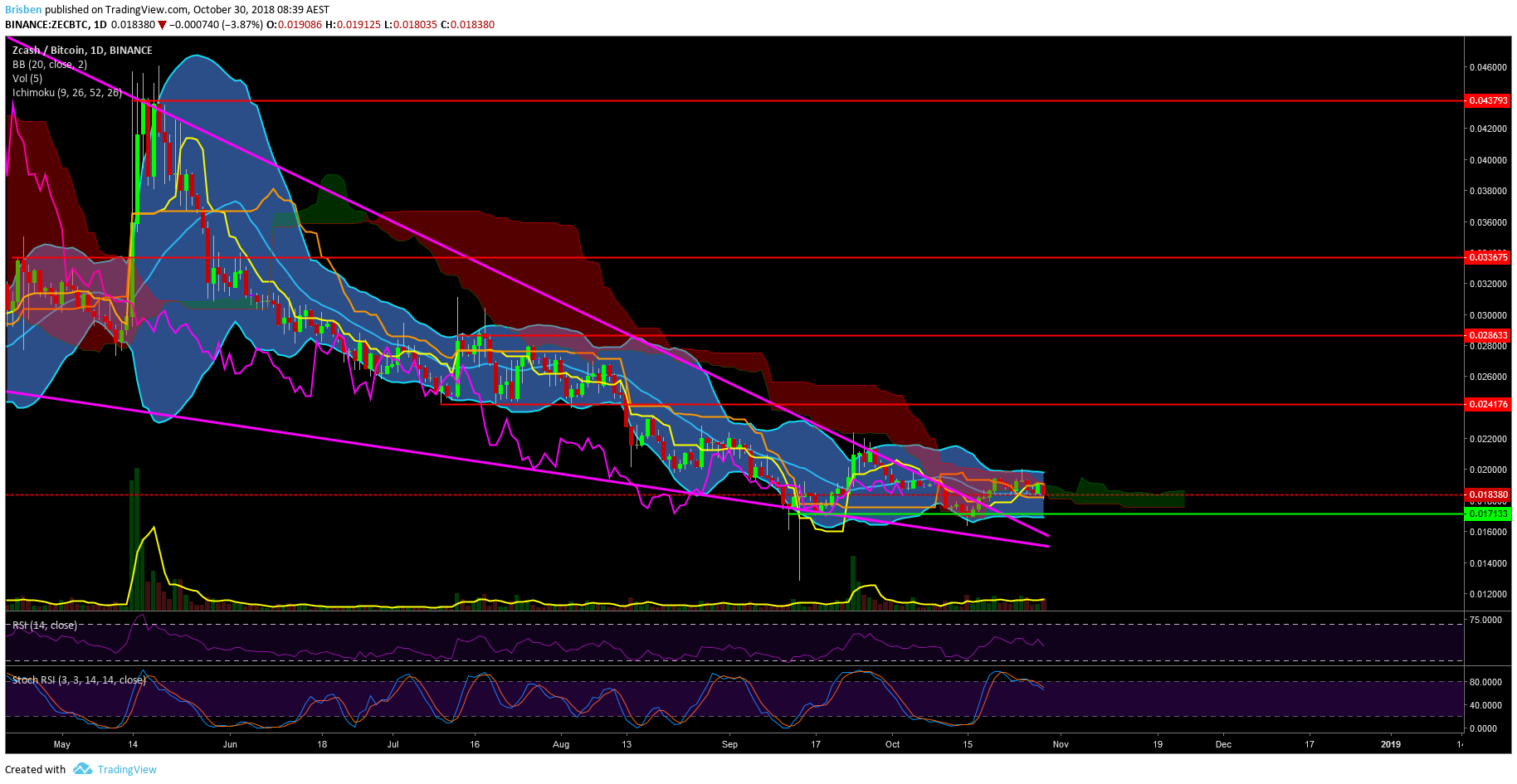Viewport: 1517px width, 784px height.
Task: Click the green 0.017133 price label
Action: [1488, 514]
